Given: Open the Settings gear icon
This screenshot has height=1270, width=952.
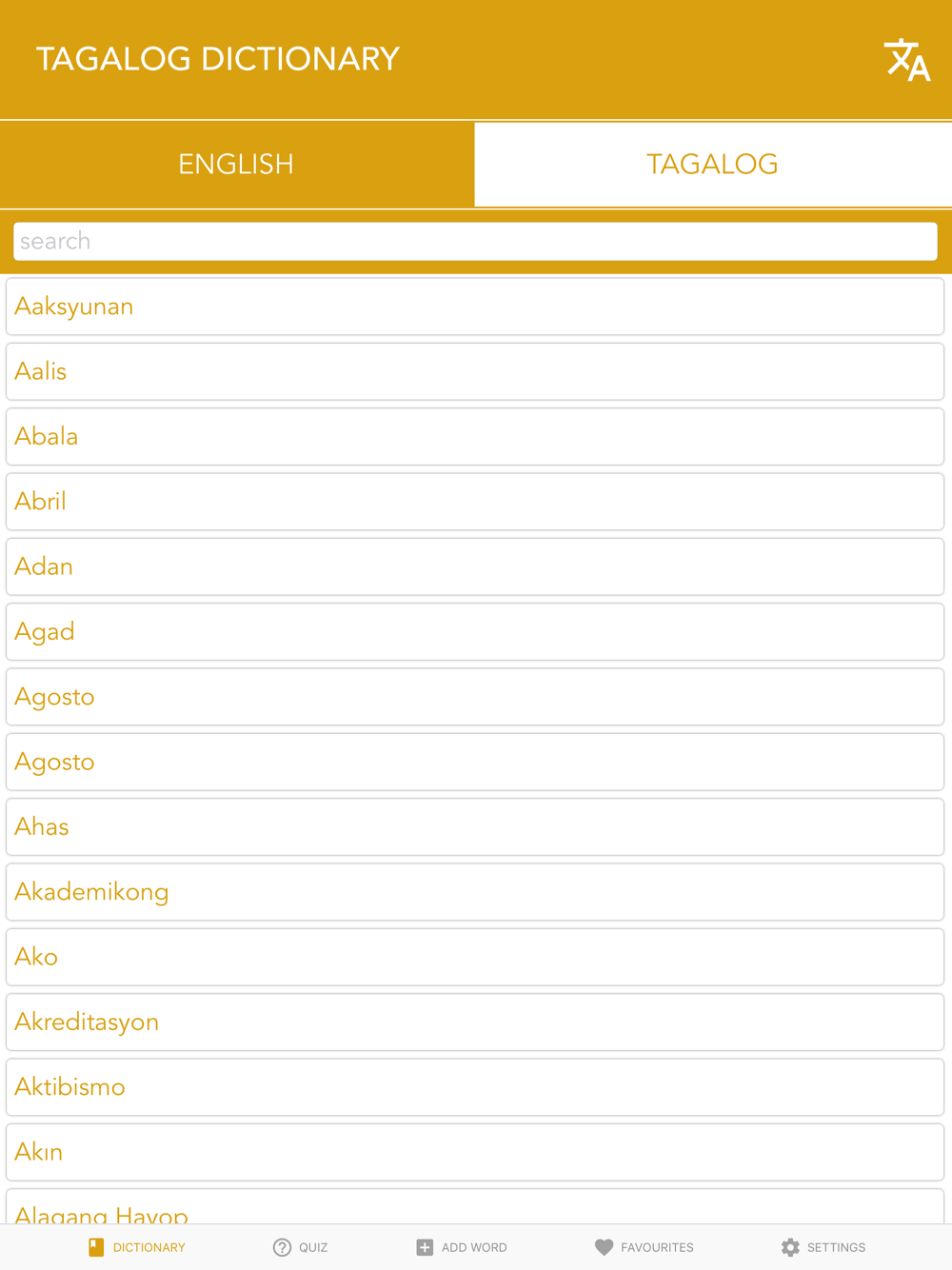Looking at the screenshot, I should coord(790,1247).
